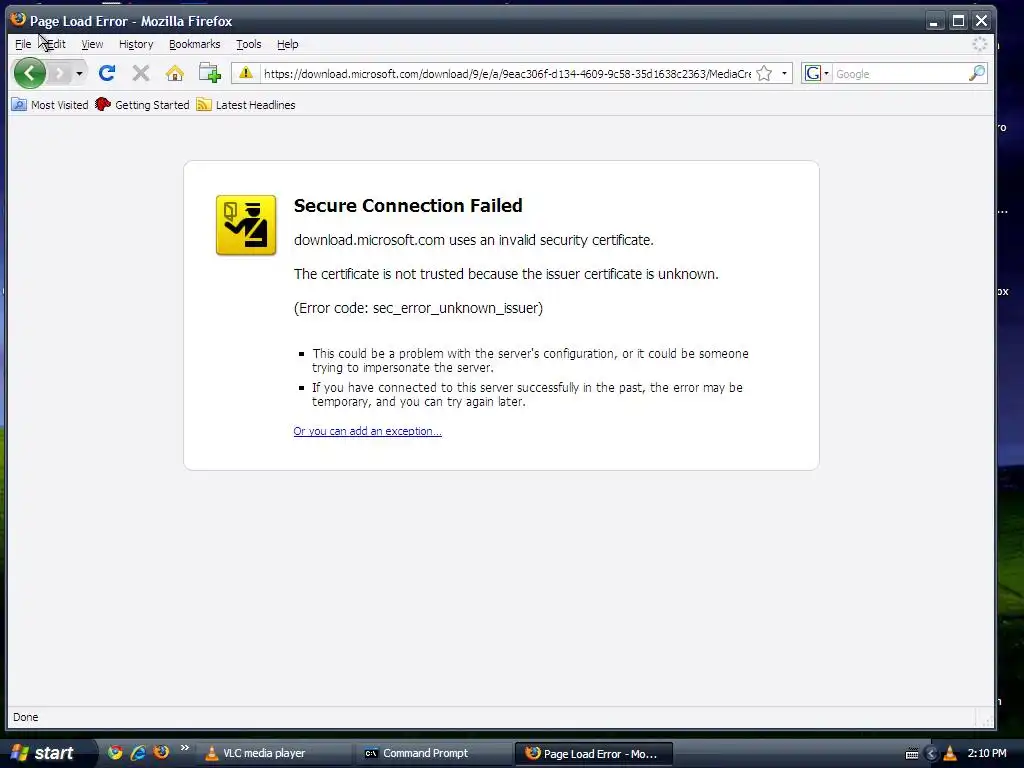This screenshot has height=768, width=1024.
Task: Open the Most Visited bookmarks folder
Action: coord(50,104)
